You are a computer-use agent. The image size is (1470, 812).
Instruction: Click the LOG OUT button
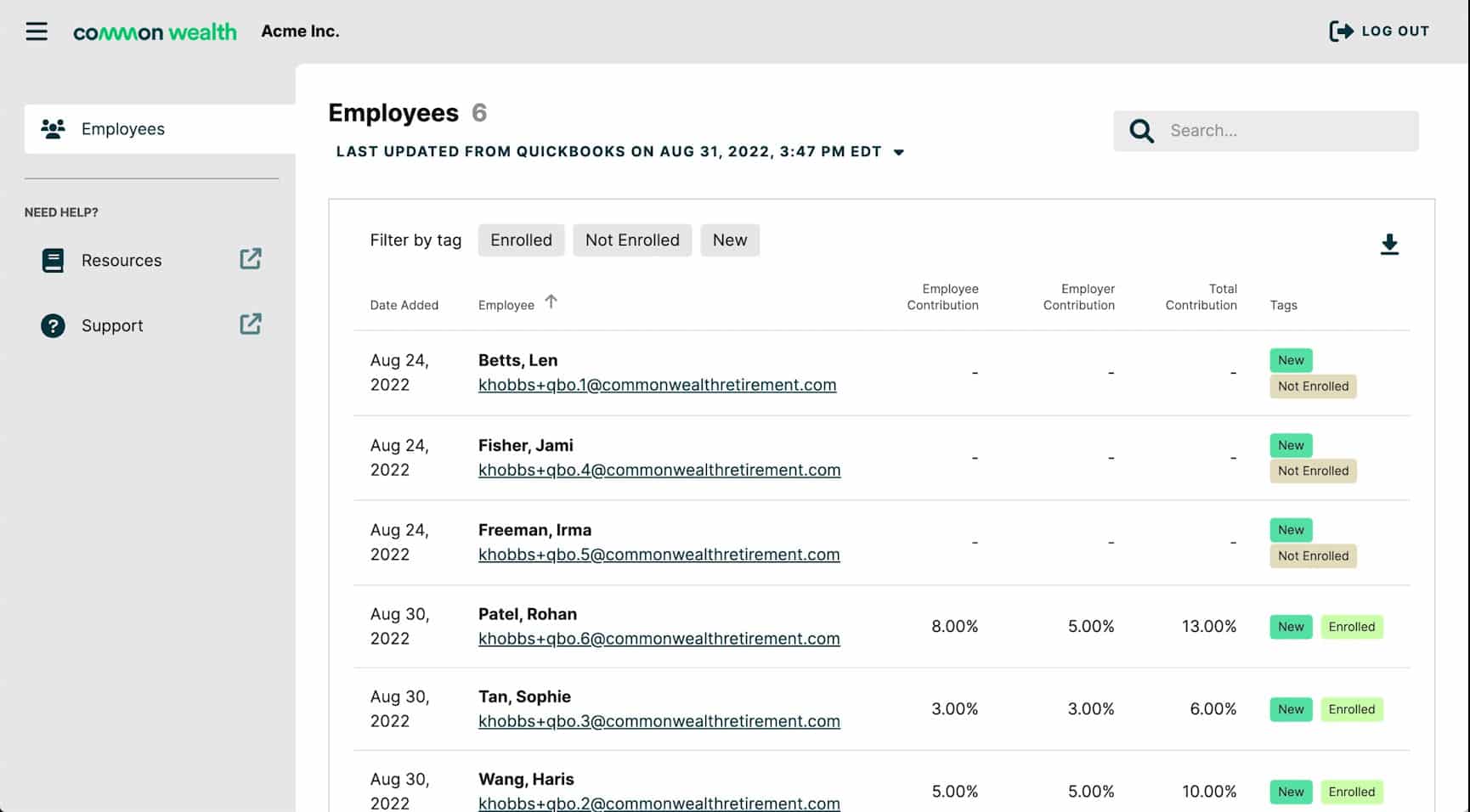point(1379,31)
